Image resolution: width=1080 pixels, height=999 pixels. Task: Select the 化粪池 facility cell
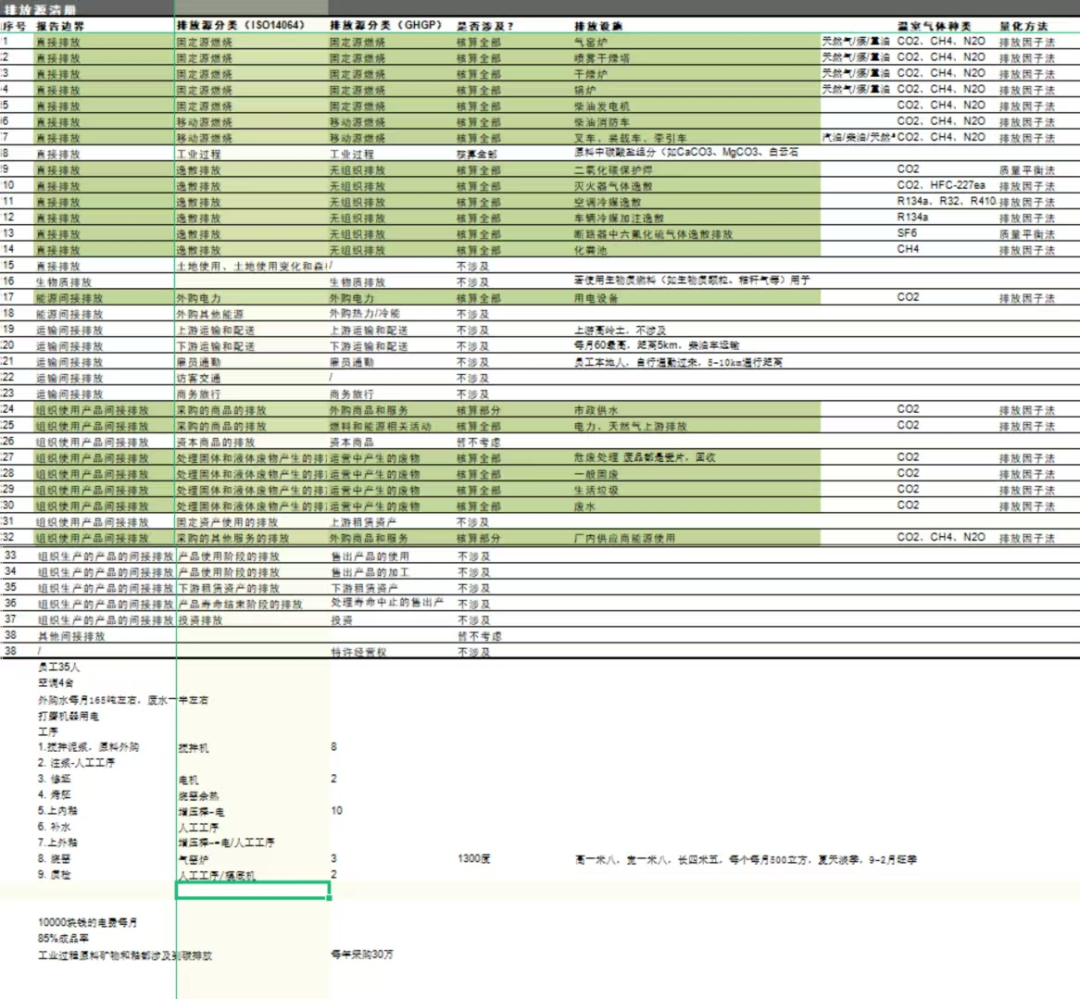[x=590, y=249]
